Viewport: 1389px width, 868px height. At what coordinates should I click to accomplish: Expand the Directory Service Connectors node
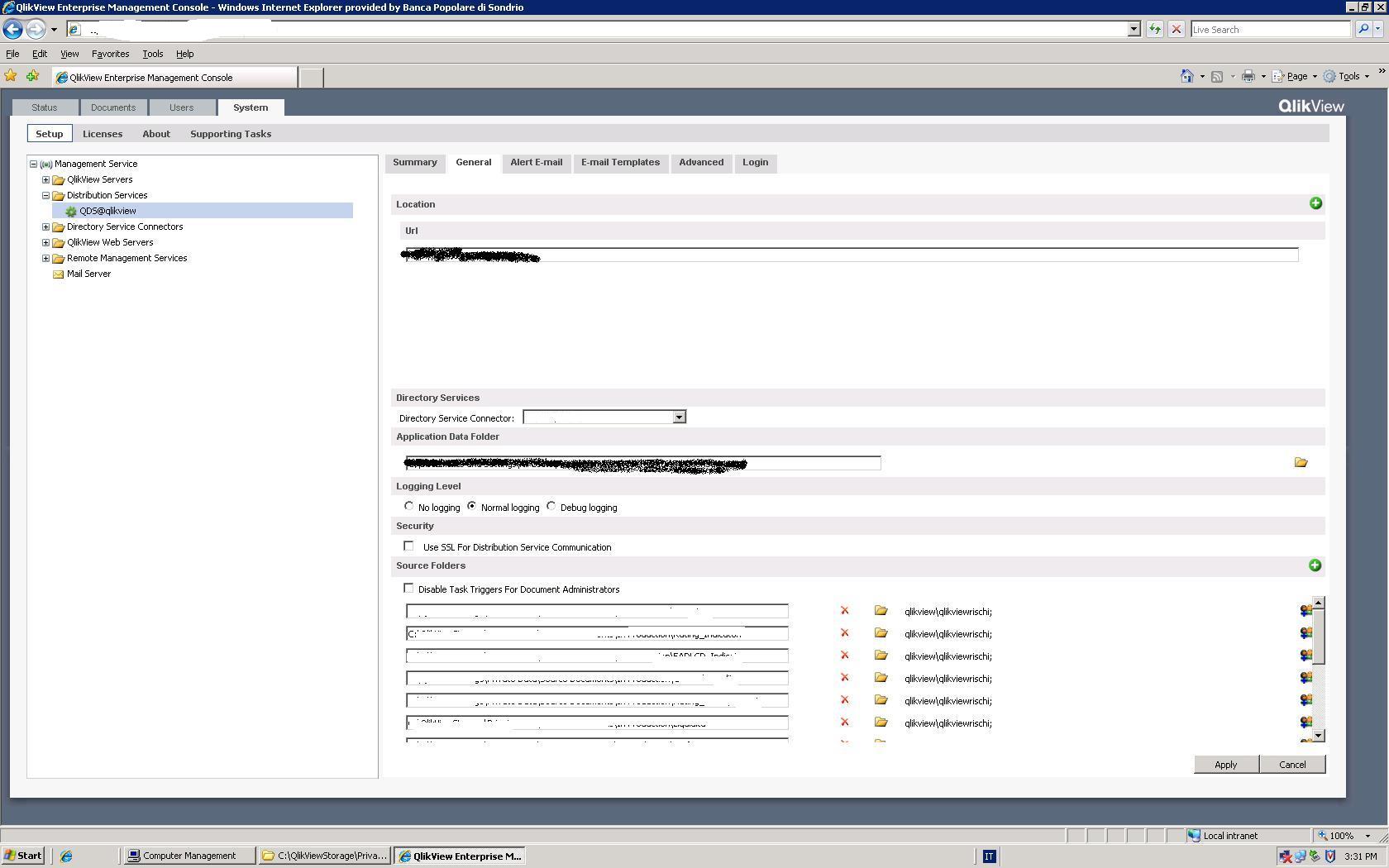coord(46,227)
